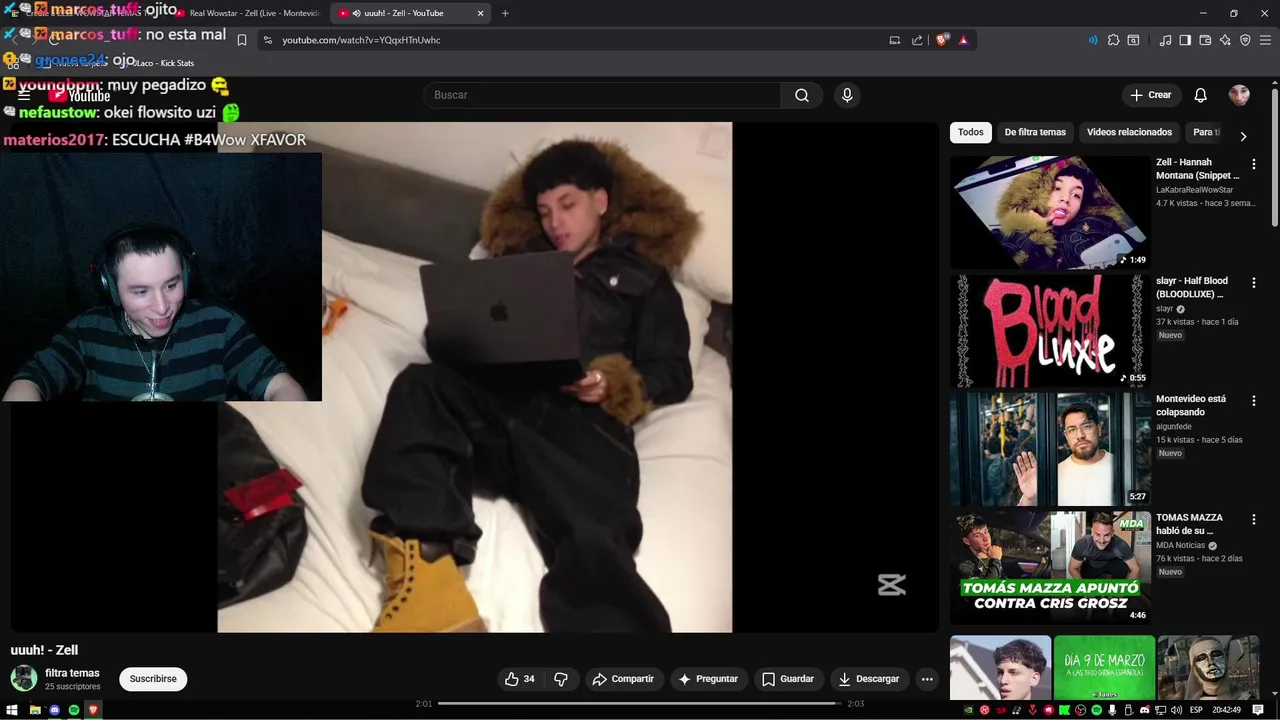Select the Todos filter chip
Image resolution: width=1280 pixels, height=720 pixels.
point(970,132)
